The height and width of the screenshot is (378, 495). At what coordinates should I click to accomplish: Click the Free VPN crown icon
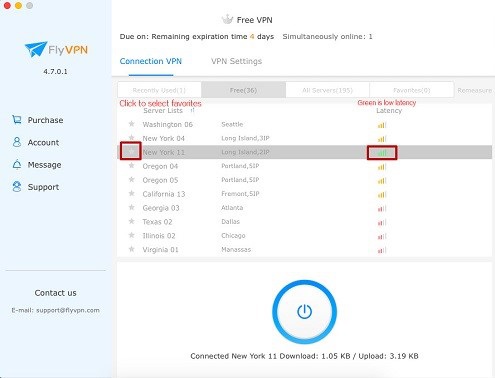tap(227, 19)
